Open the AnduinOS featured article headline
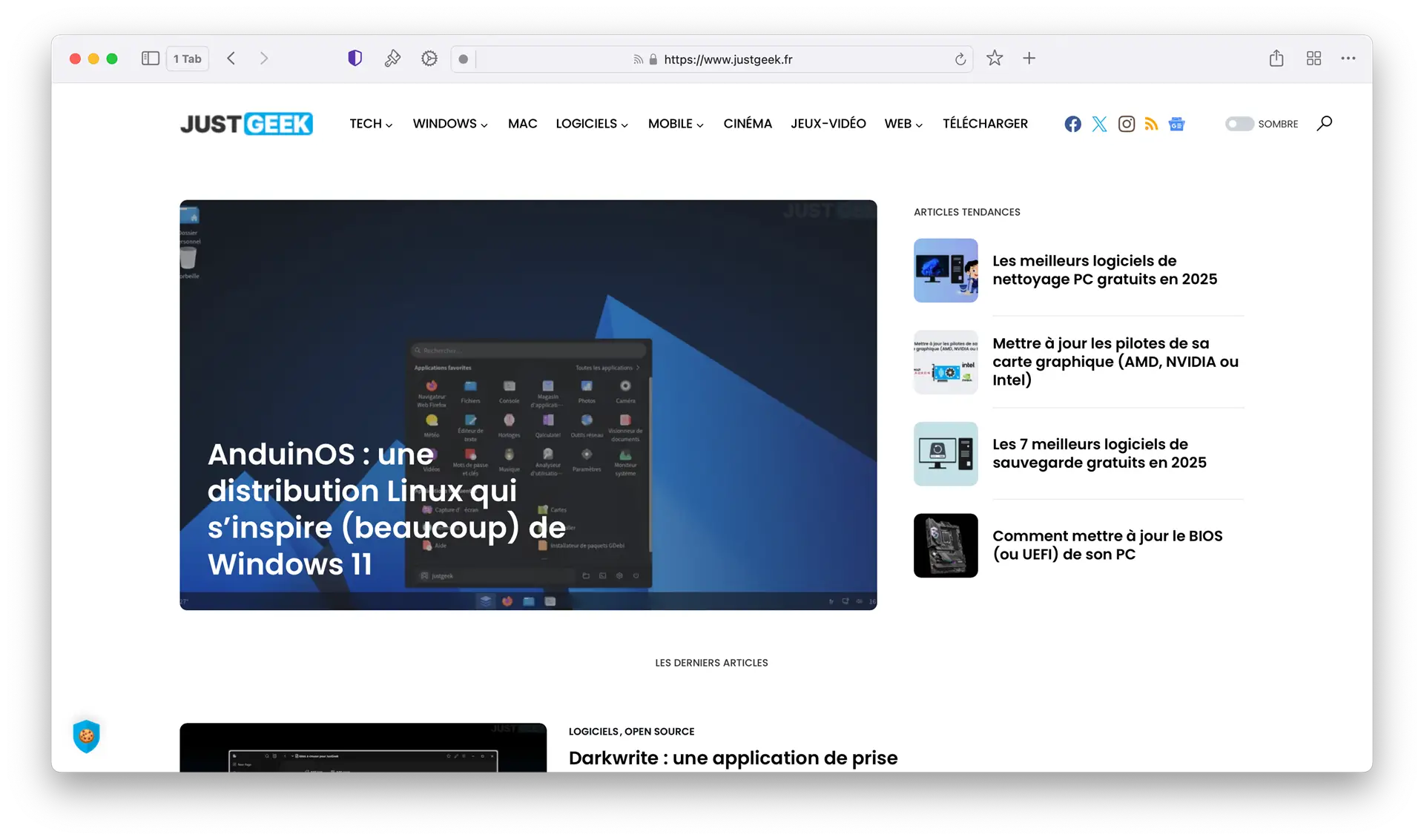This screenshot has width=1424, height=840. click(x=386, y=509)
